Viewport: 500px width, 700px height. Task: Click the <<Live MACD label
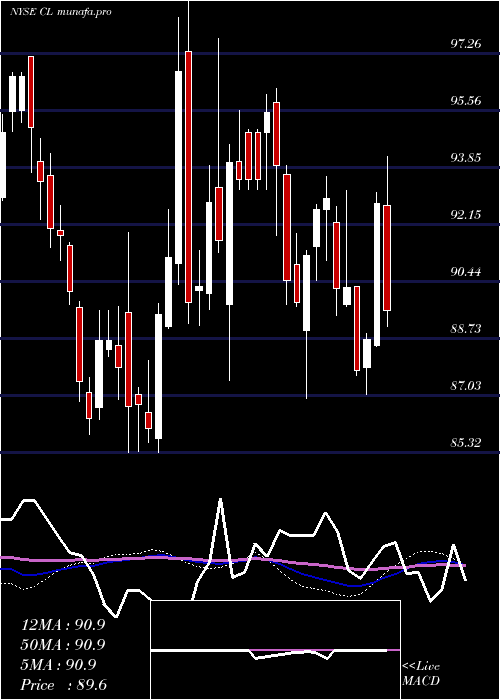(421, 674)
